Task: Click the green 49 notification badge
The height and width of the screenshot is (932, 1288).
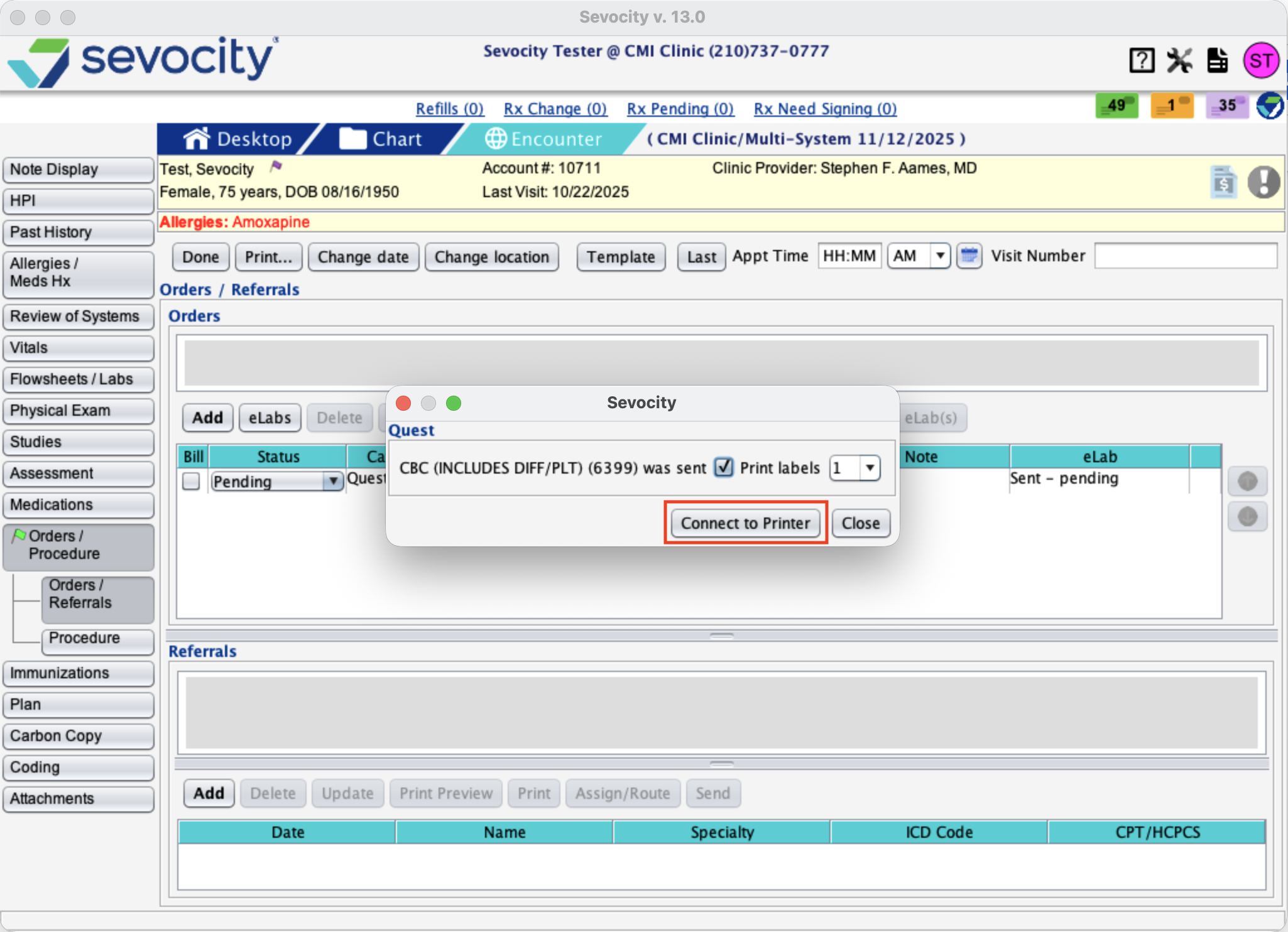Action: [x=1116, y=106]
